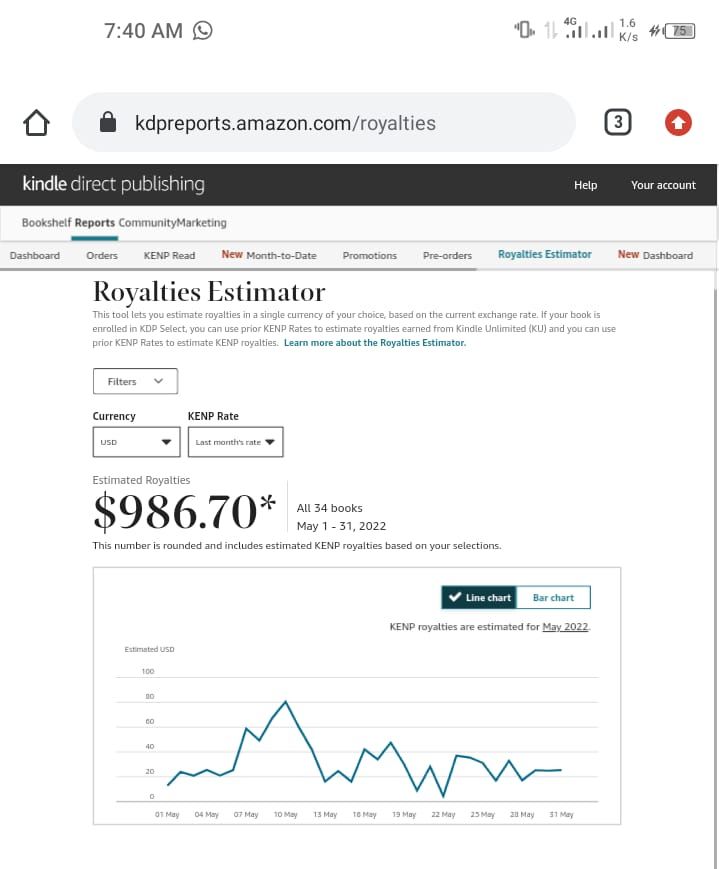Switch the chart to Bar chart
719x869 pixels.
click(x=553, y=598)
